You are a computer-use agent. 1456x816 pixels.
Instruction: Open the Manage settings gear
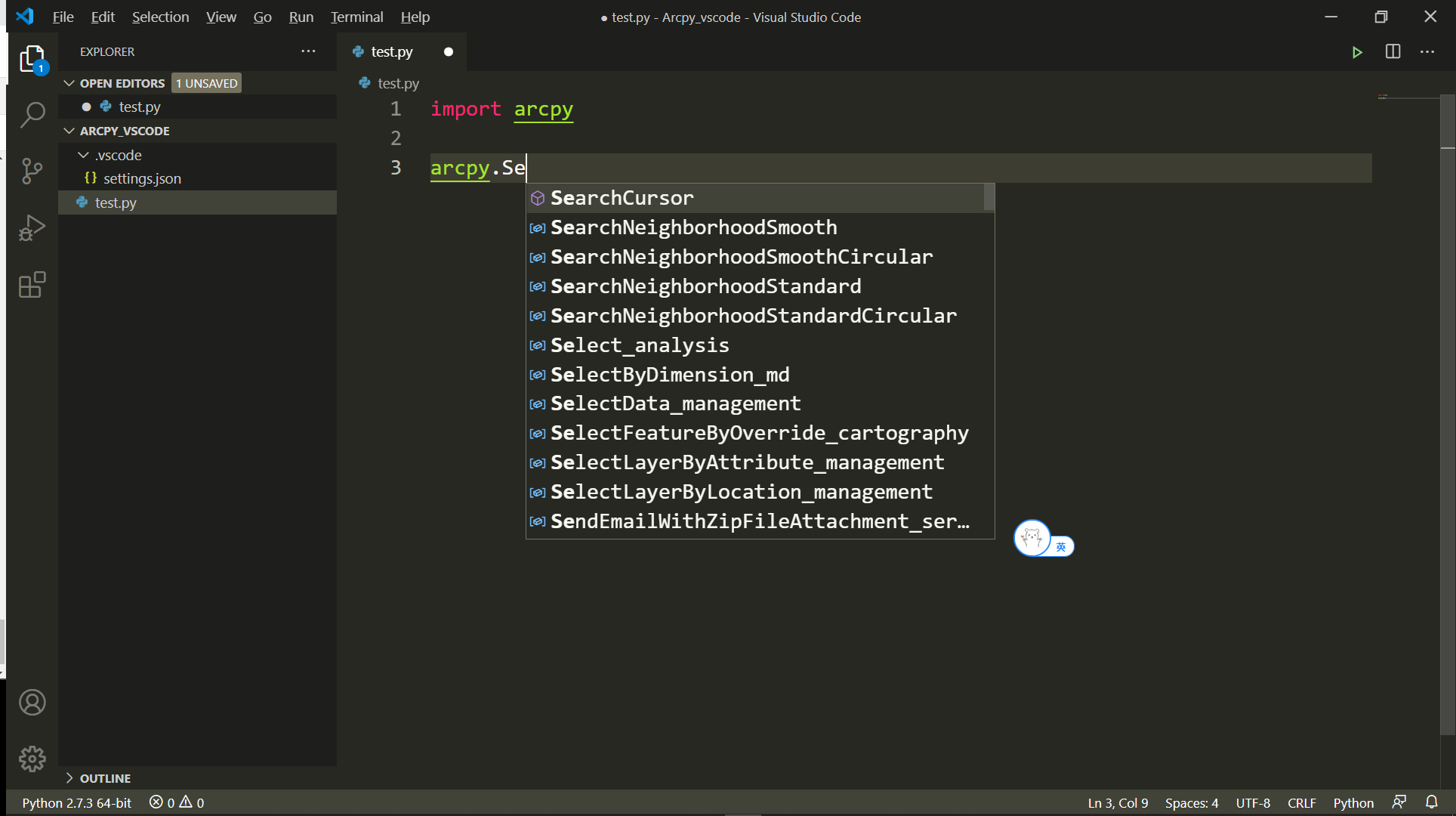pyautogui.click(x=32, y=758)
